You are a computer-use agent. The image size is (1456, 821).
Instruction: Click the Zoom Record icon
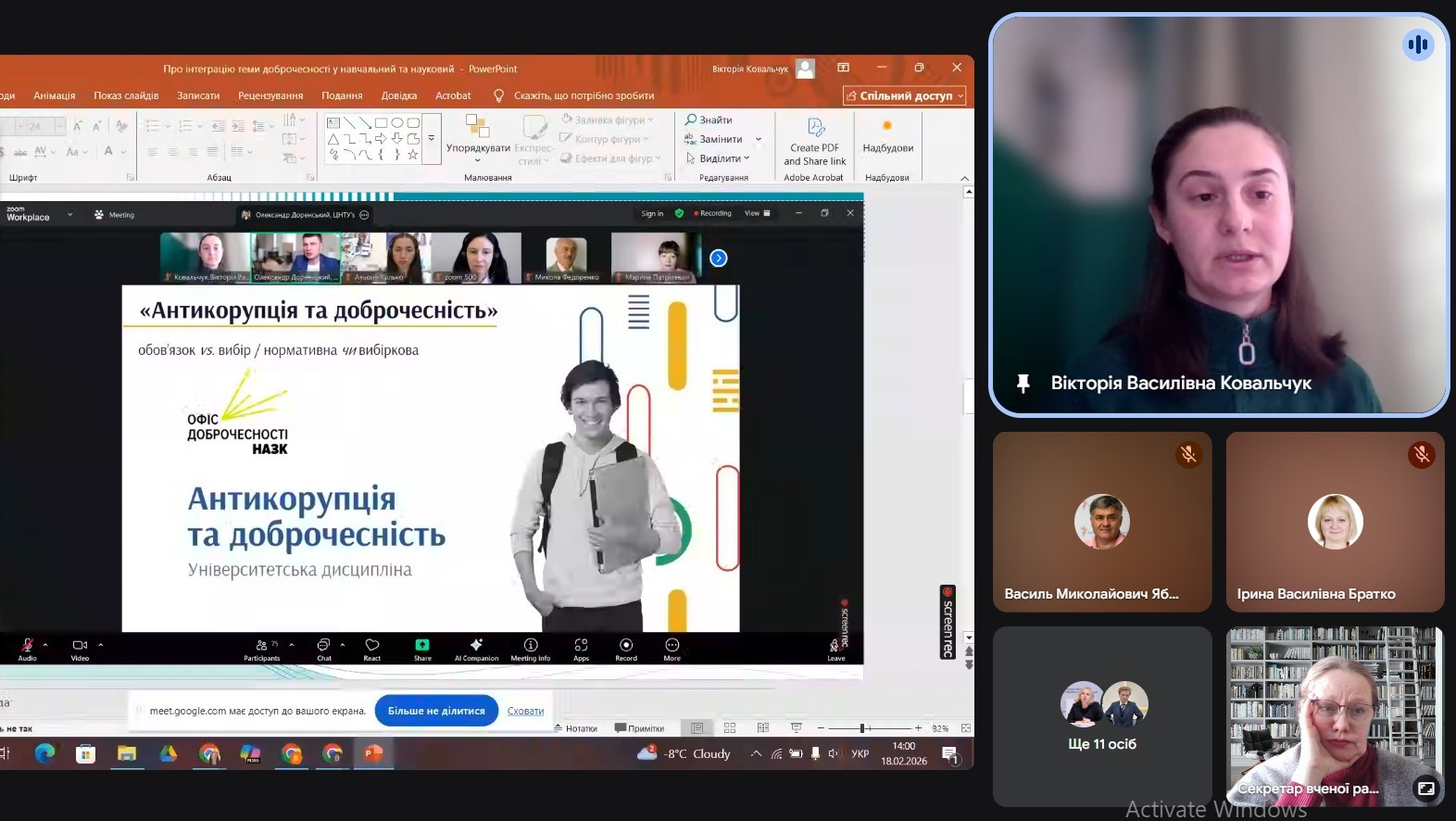point(626,645)
